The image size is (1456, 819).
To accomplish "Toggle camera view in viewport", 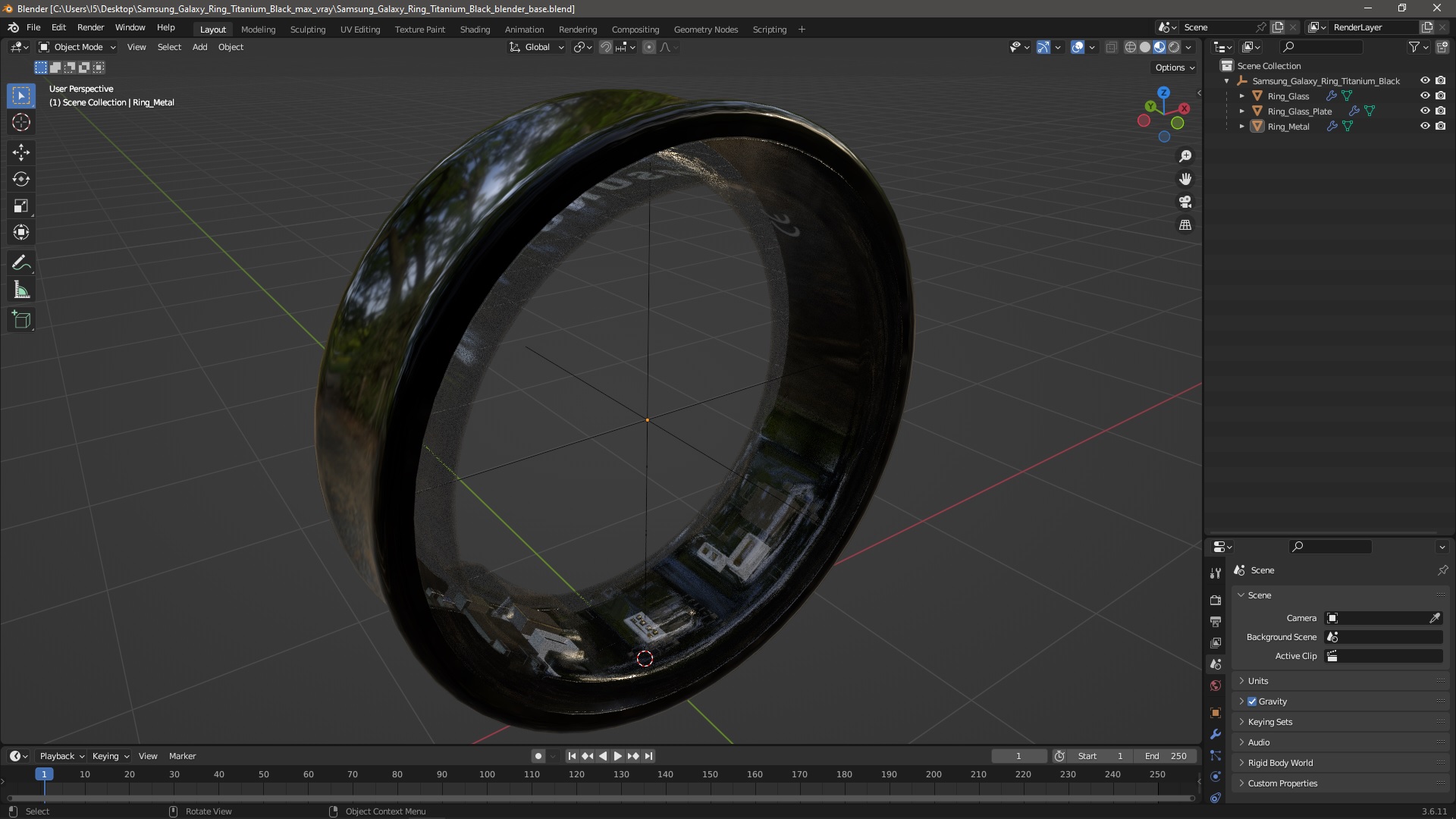I will tap(1185, 202).
